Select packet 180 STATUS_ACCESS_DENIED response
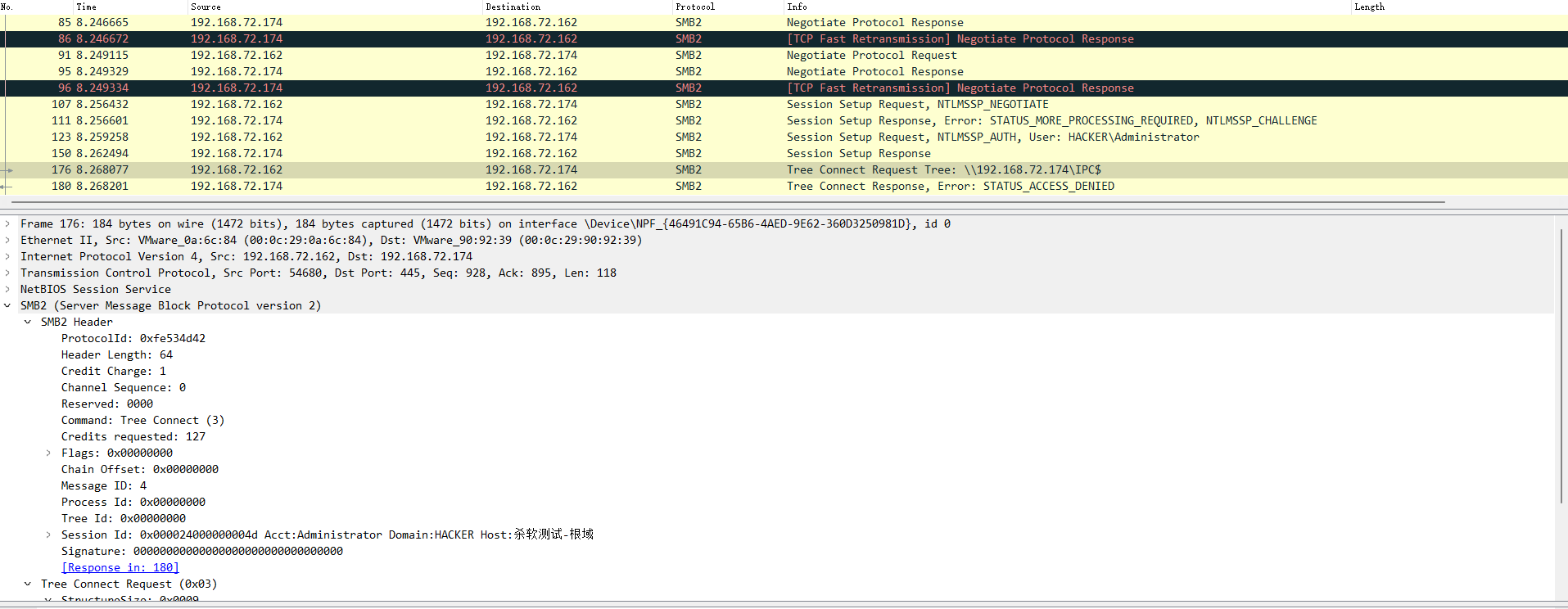 pyautogui.click(x=784, y=186)
